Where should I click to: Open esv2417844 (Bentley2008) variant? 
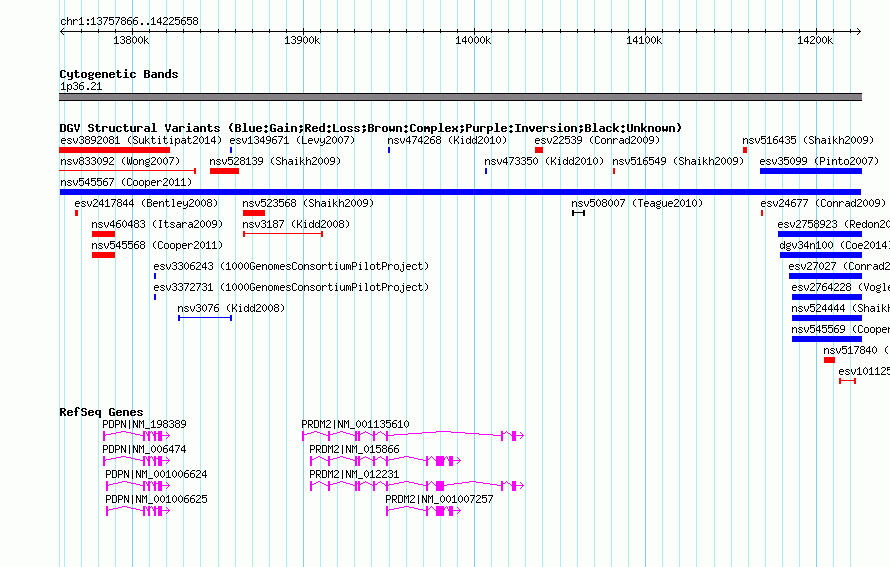(x=146, y=203)
